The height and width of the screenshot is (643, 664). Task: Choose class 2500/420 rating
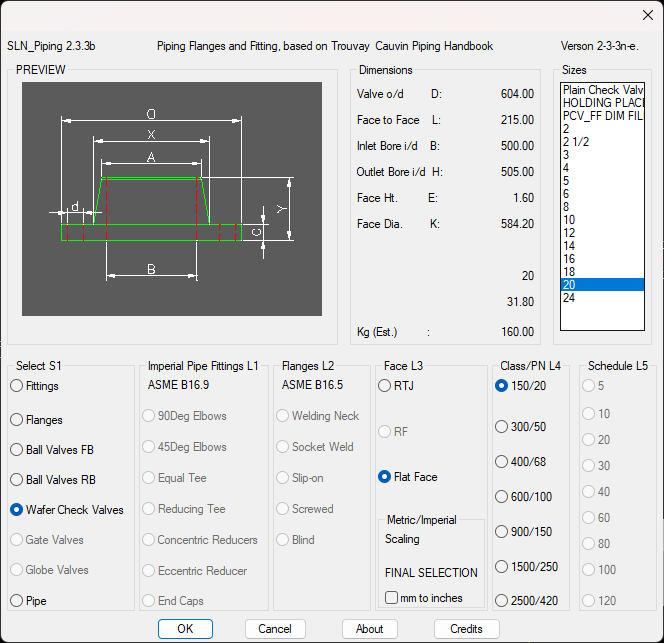coord(526,601)
